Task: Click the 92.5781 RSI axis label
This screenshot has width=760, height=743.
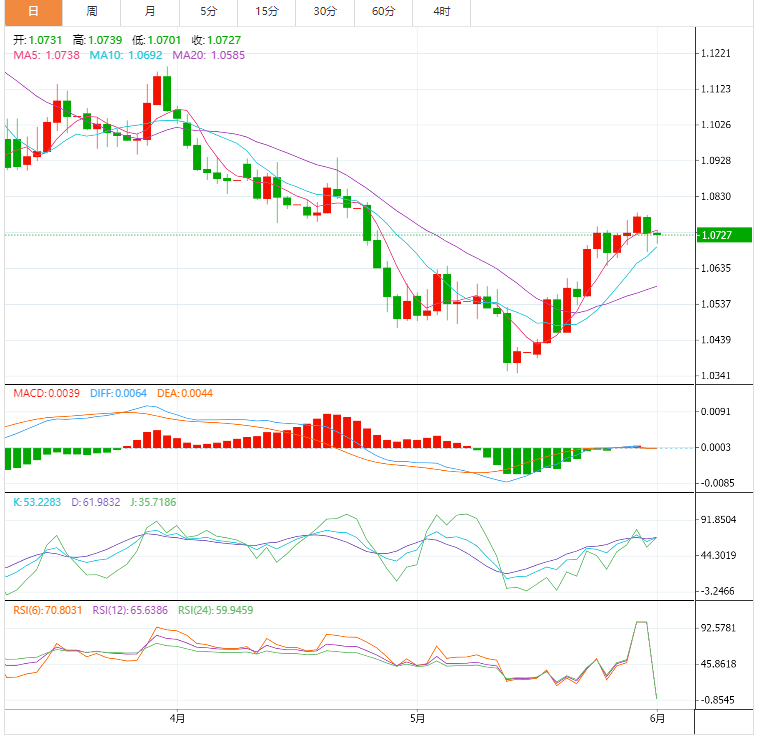Action: pos(719,629)
